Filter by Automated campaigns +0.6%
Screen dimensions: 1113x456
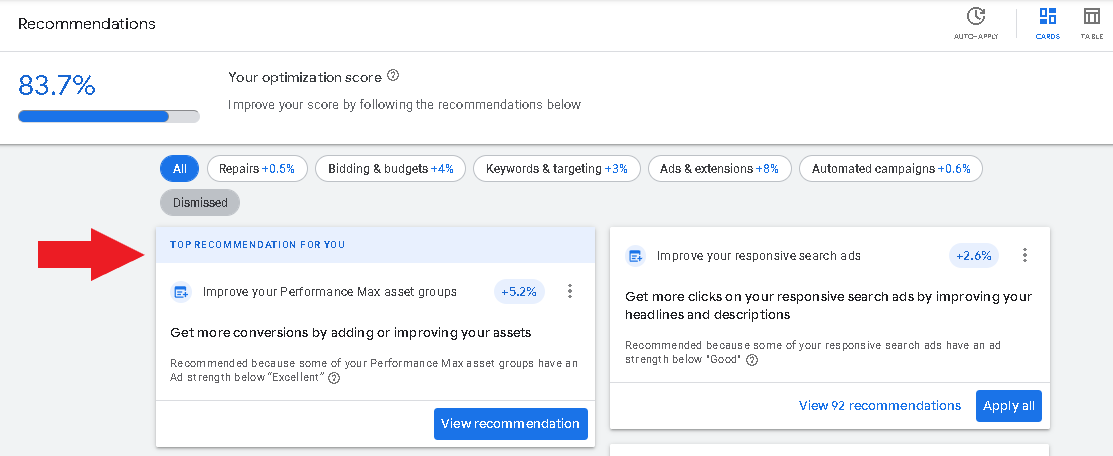[891, 169]
